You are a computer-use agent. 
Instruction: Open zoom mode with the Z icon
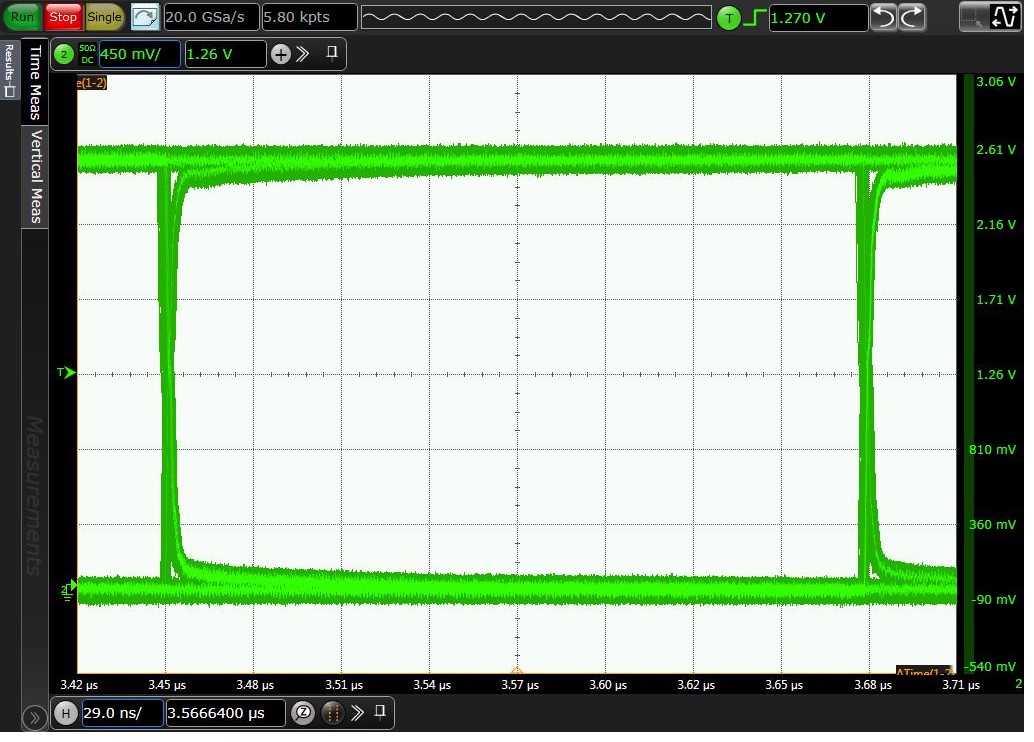(303, 713)
